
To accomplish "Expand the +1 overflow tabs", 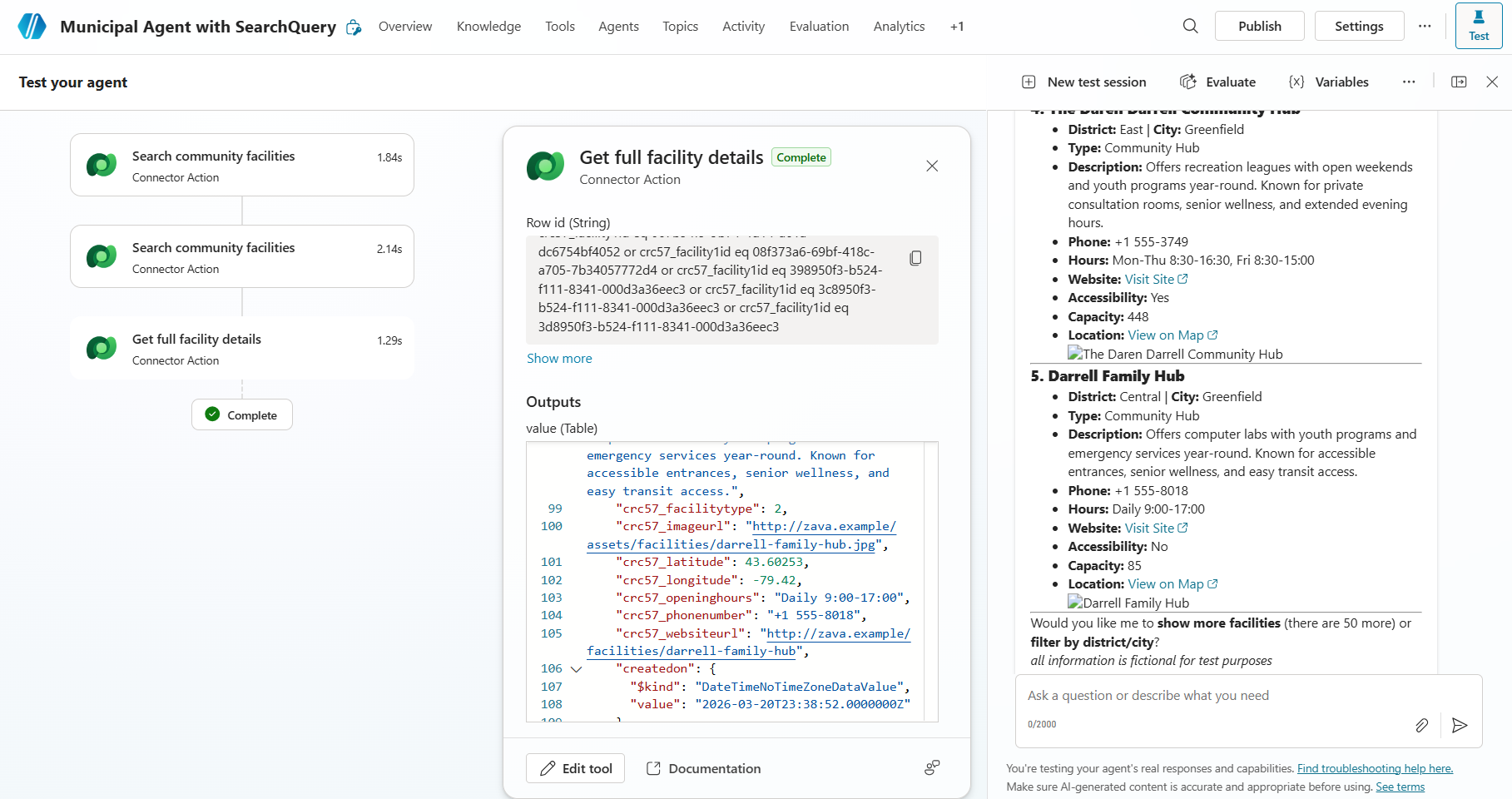I will point(956,27).
